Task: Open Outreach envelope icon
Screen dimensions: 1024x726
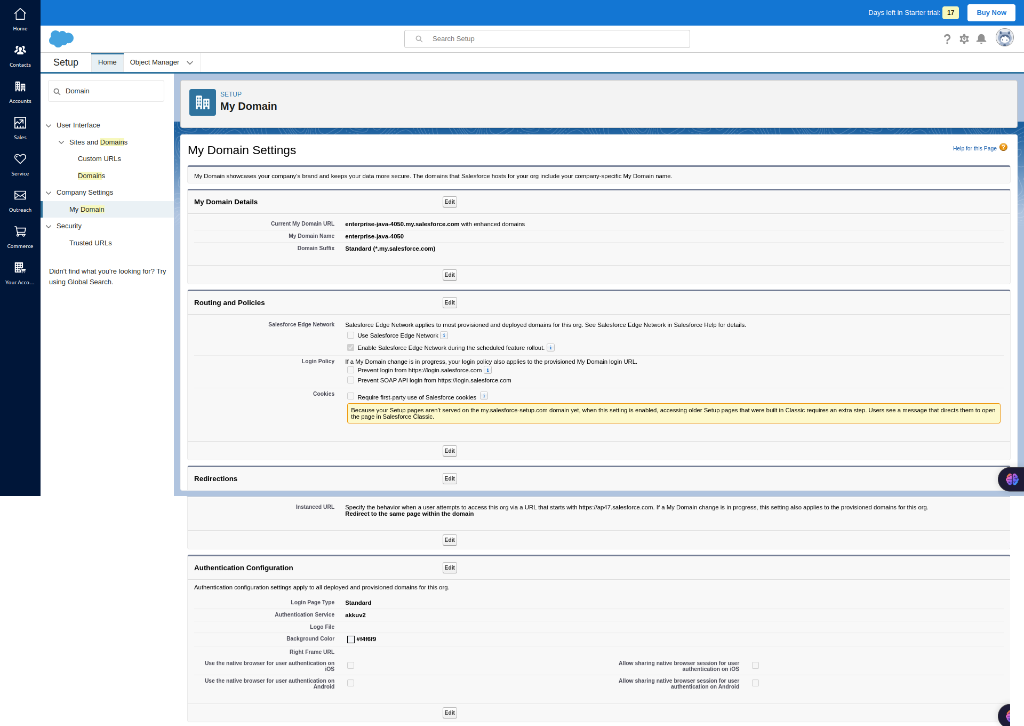Action: [x=20, y=196]
